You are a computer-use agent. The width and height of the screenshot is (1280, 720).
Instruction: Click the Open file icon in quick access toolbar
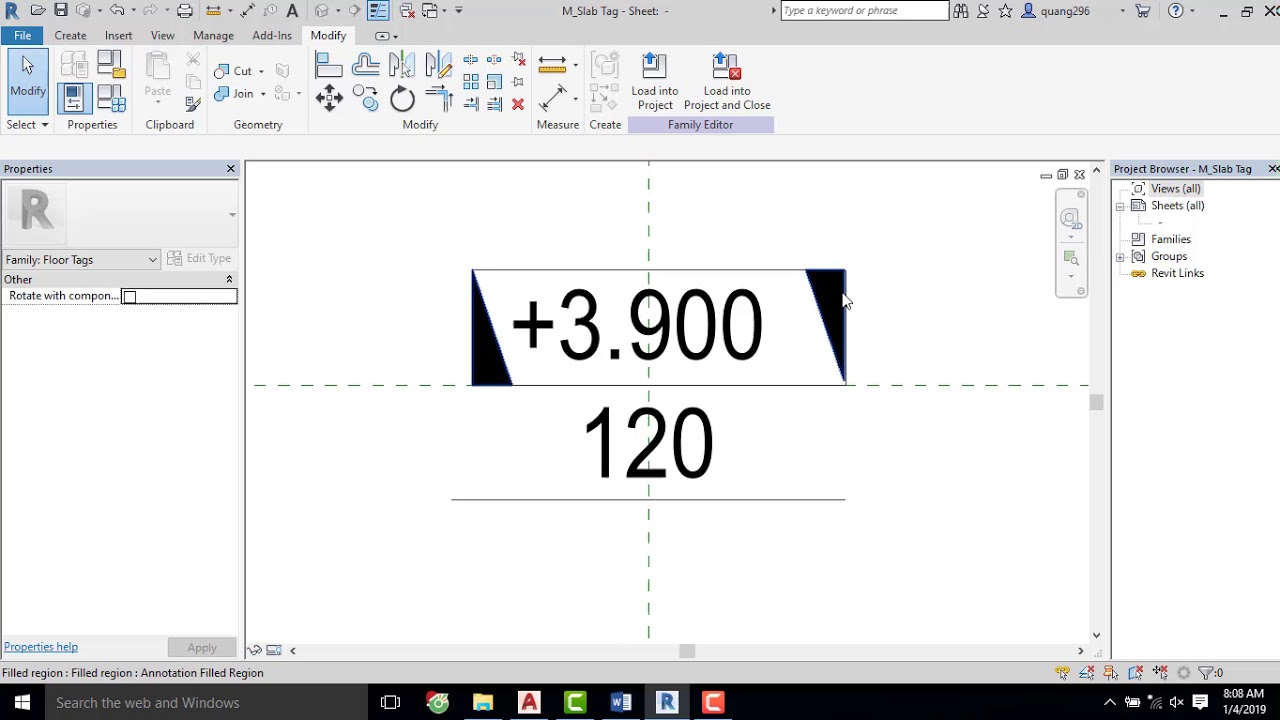coord(37,11)
